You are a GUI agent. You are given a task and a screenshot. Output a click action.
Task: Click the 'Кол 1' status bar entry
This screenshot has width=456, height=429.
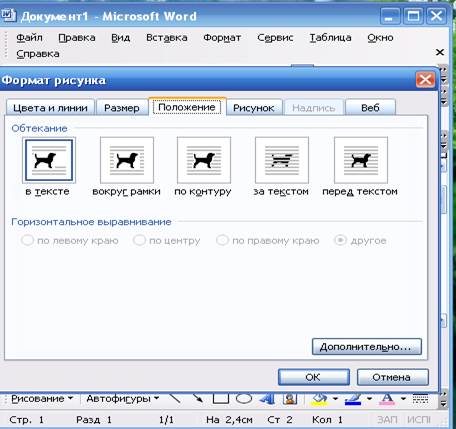(x=327, y=420)
